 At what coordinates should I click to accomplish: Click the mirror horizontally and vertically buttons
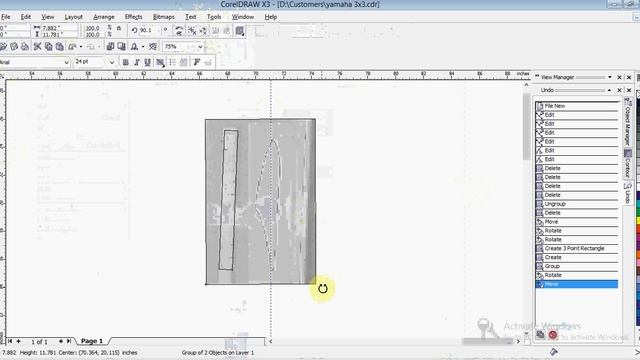[179, 31]
